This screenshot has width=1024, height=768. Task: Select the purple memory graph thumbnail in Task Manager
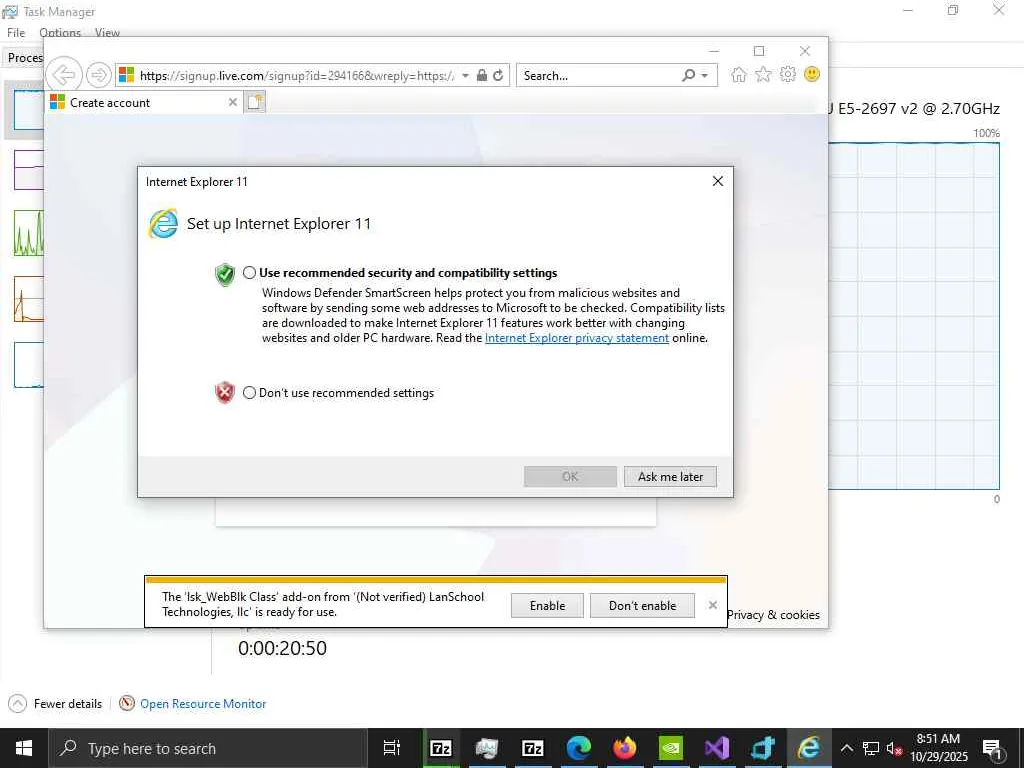click(x=29, y=170)
